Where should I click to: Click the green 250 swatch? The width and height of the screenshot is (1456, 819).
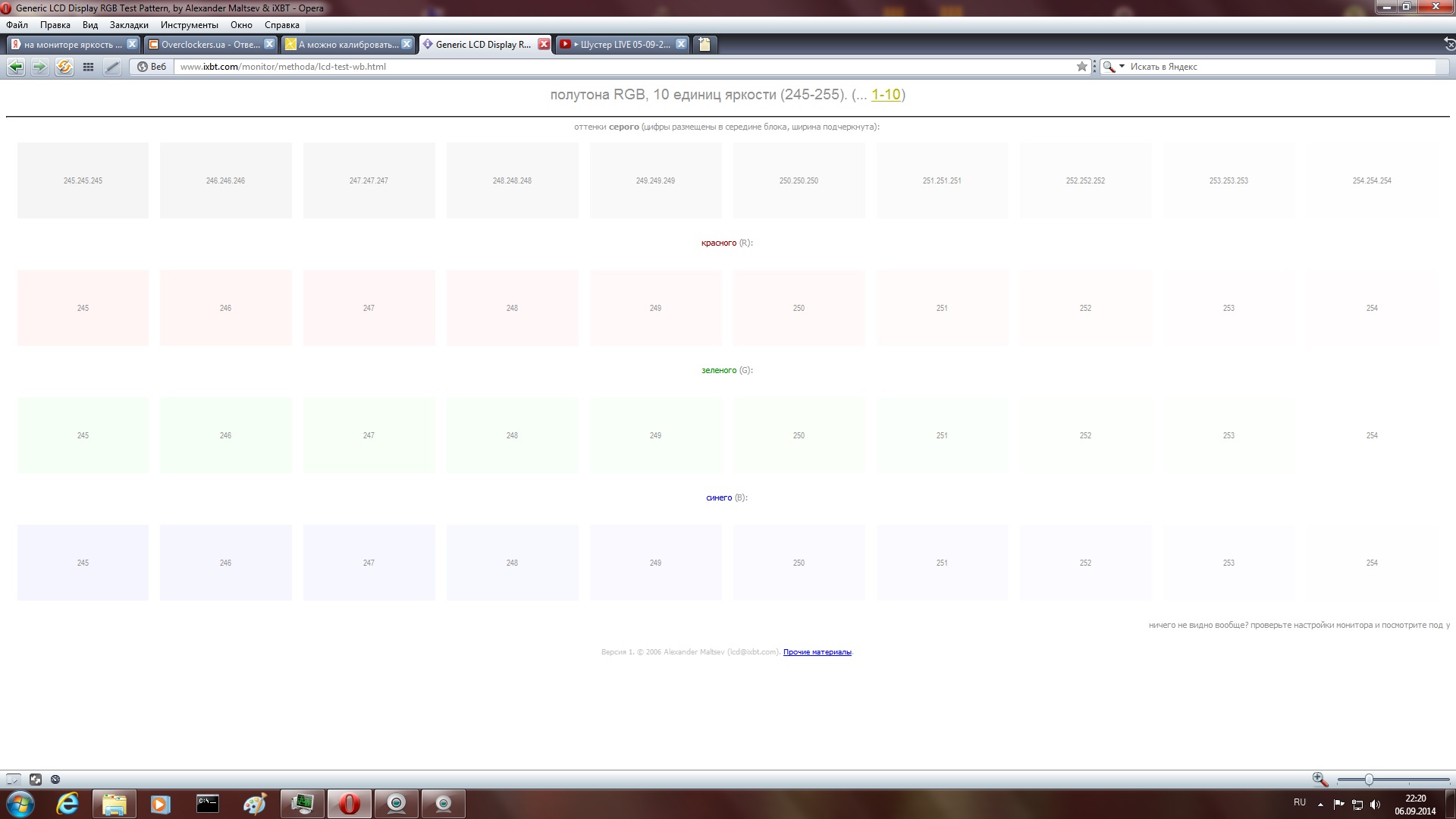[x=799, y=435]
